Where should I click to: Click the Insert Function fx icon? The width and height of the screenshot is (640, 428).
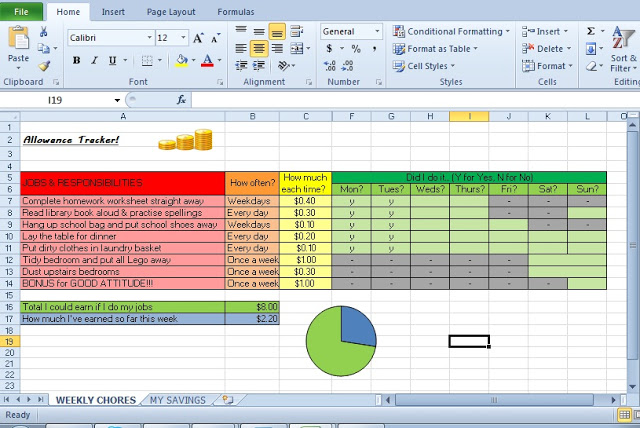(181, 100)
